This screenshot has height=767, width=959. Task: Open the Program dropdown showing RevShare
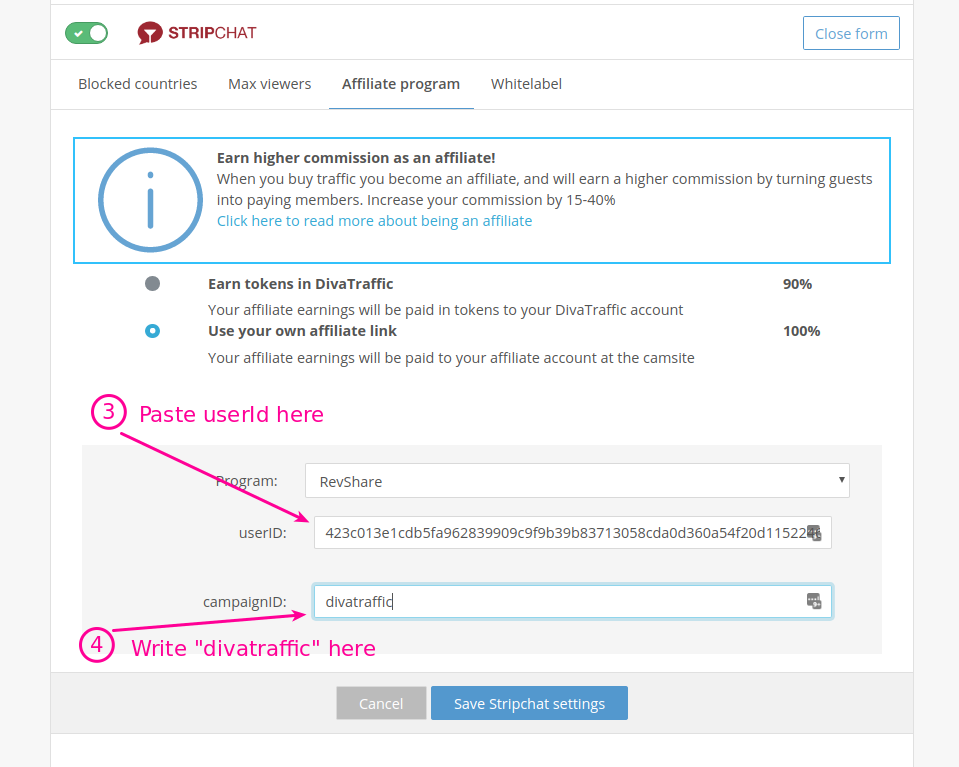click(577, 481)
